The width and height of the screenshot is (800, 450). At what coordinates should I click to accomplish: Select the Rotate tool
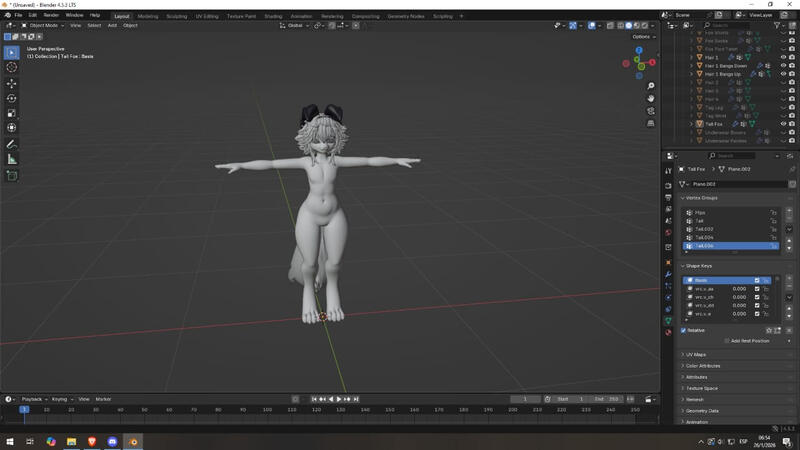tap(11, 98)
